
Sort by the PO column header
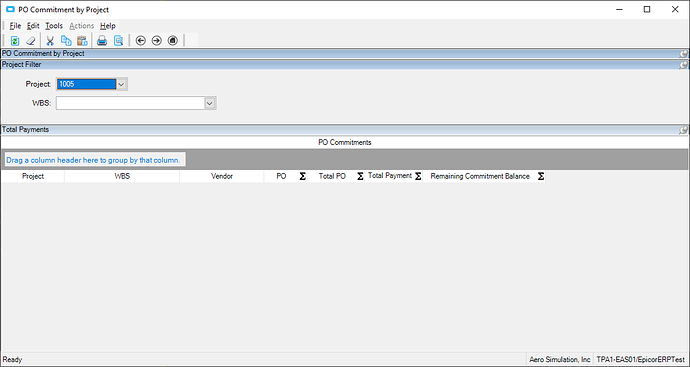click(281, 176)
